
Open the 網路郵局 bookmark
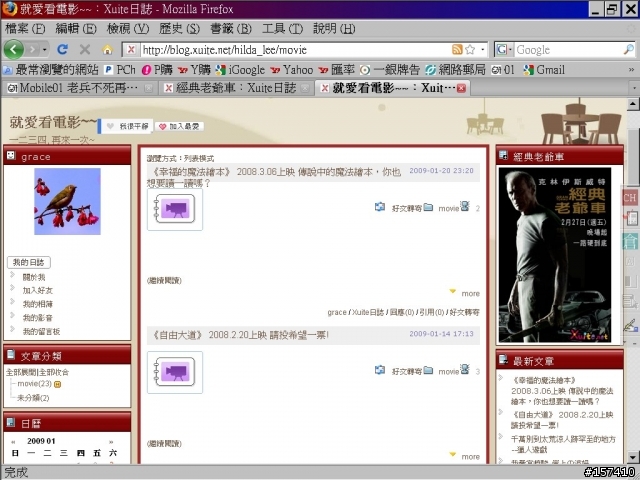455,70
